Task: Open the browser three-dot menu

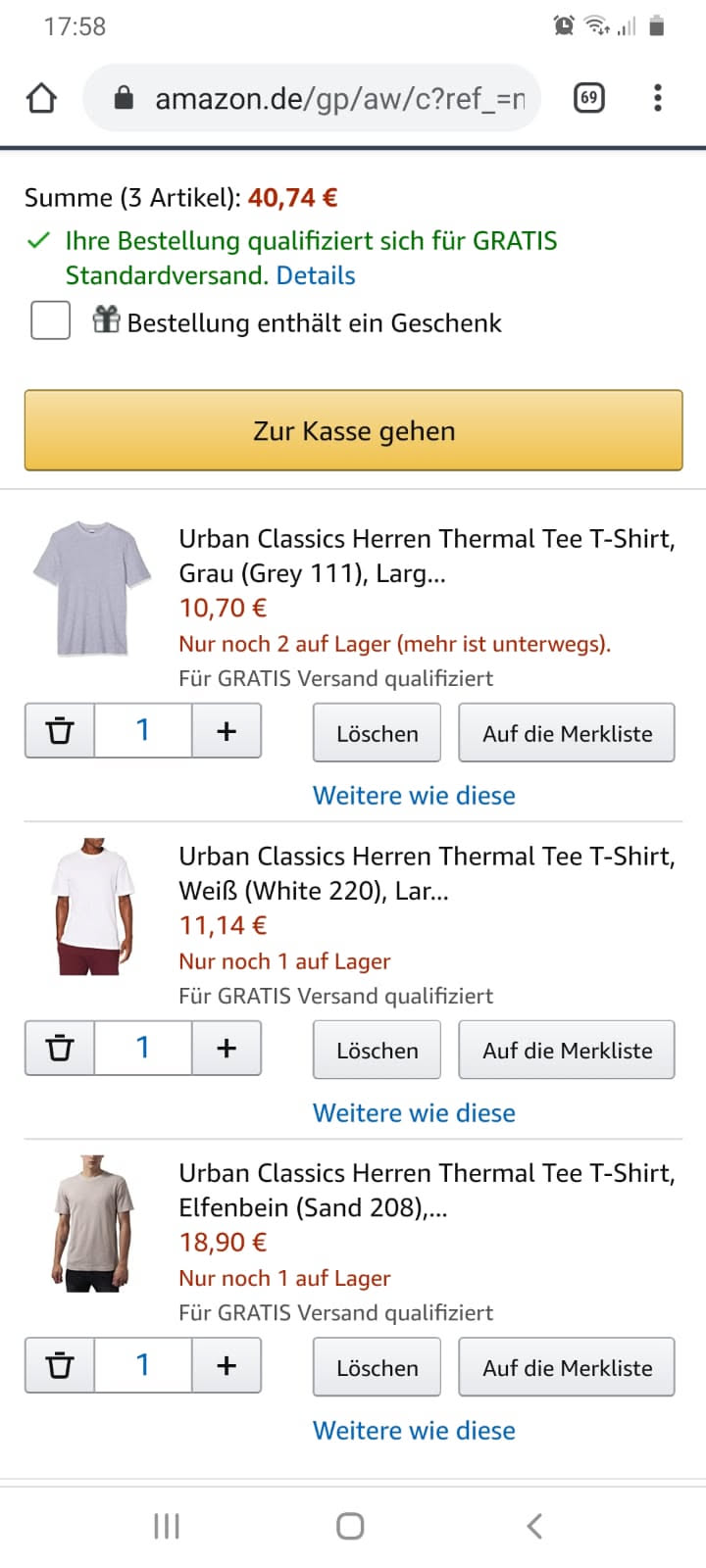Action: [657, 98]
